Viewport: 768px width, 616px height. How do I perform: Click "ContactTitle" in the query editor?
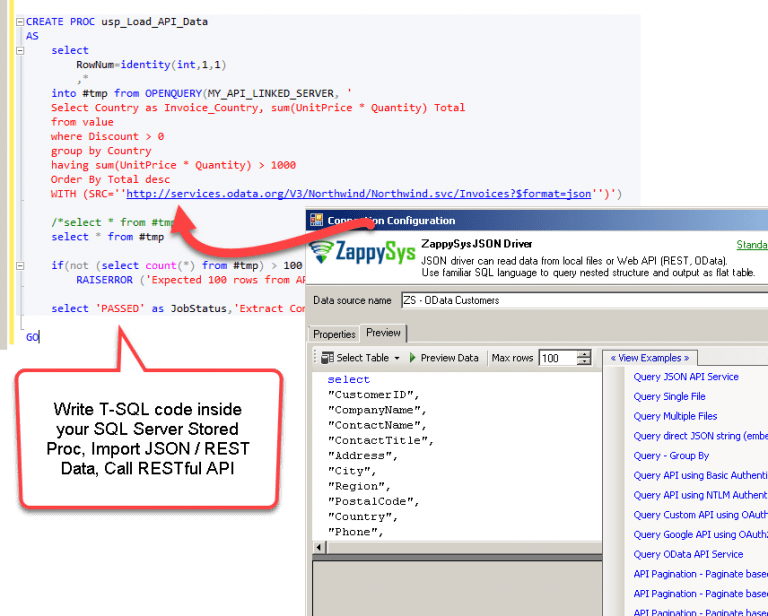click(x=381, y=440)
